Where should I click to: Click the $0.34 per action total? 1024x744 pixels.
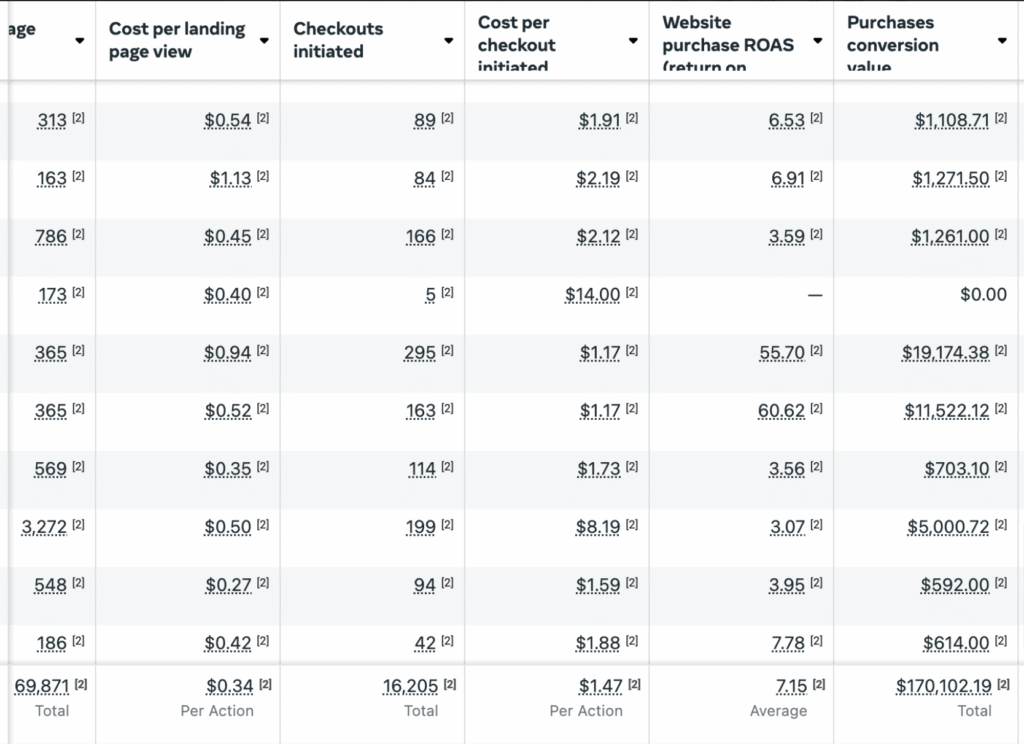(229, 687)
